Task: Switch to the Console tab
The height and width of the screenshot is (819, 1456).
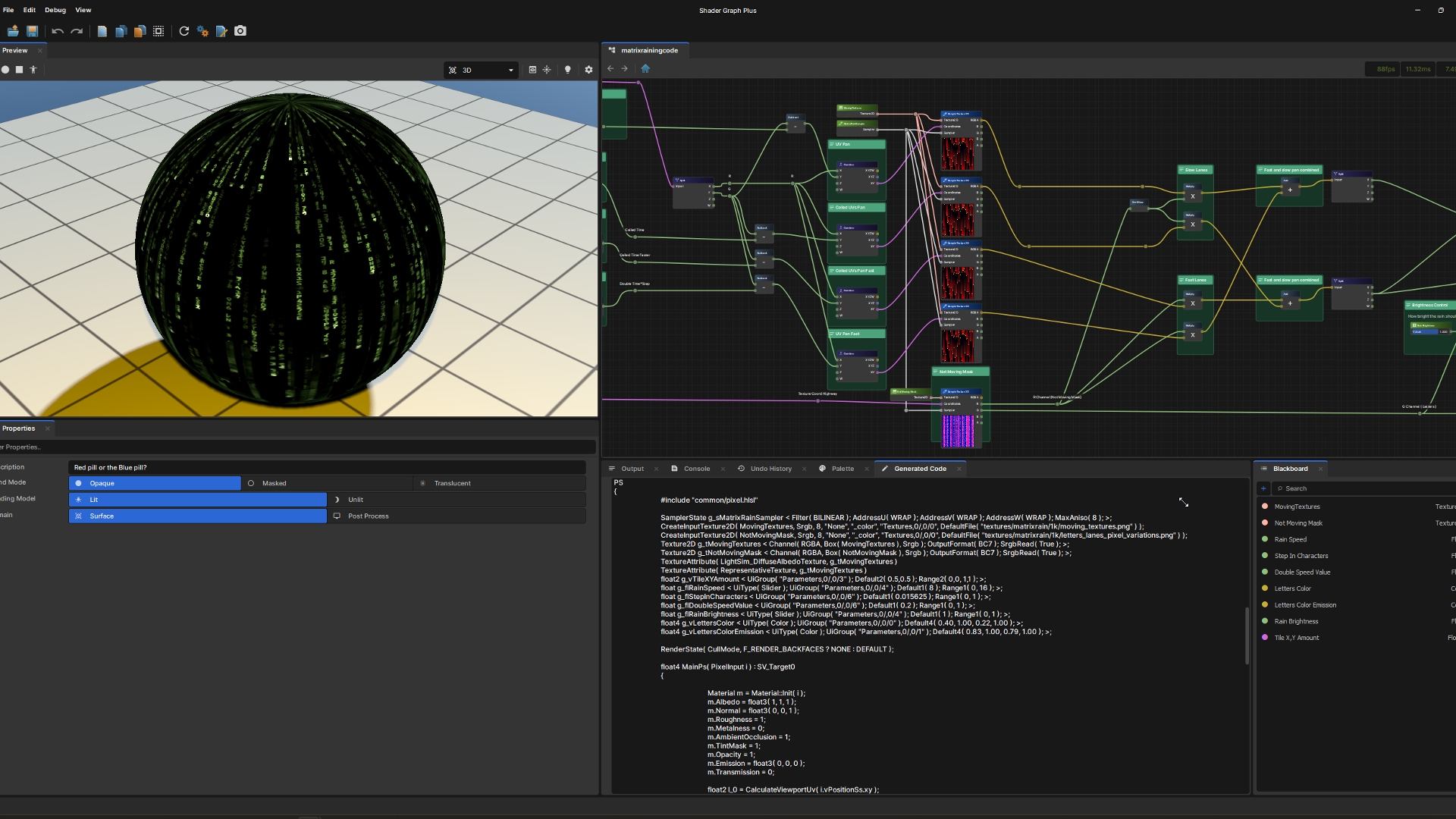Action: pos(696,469)
